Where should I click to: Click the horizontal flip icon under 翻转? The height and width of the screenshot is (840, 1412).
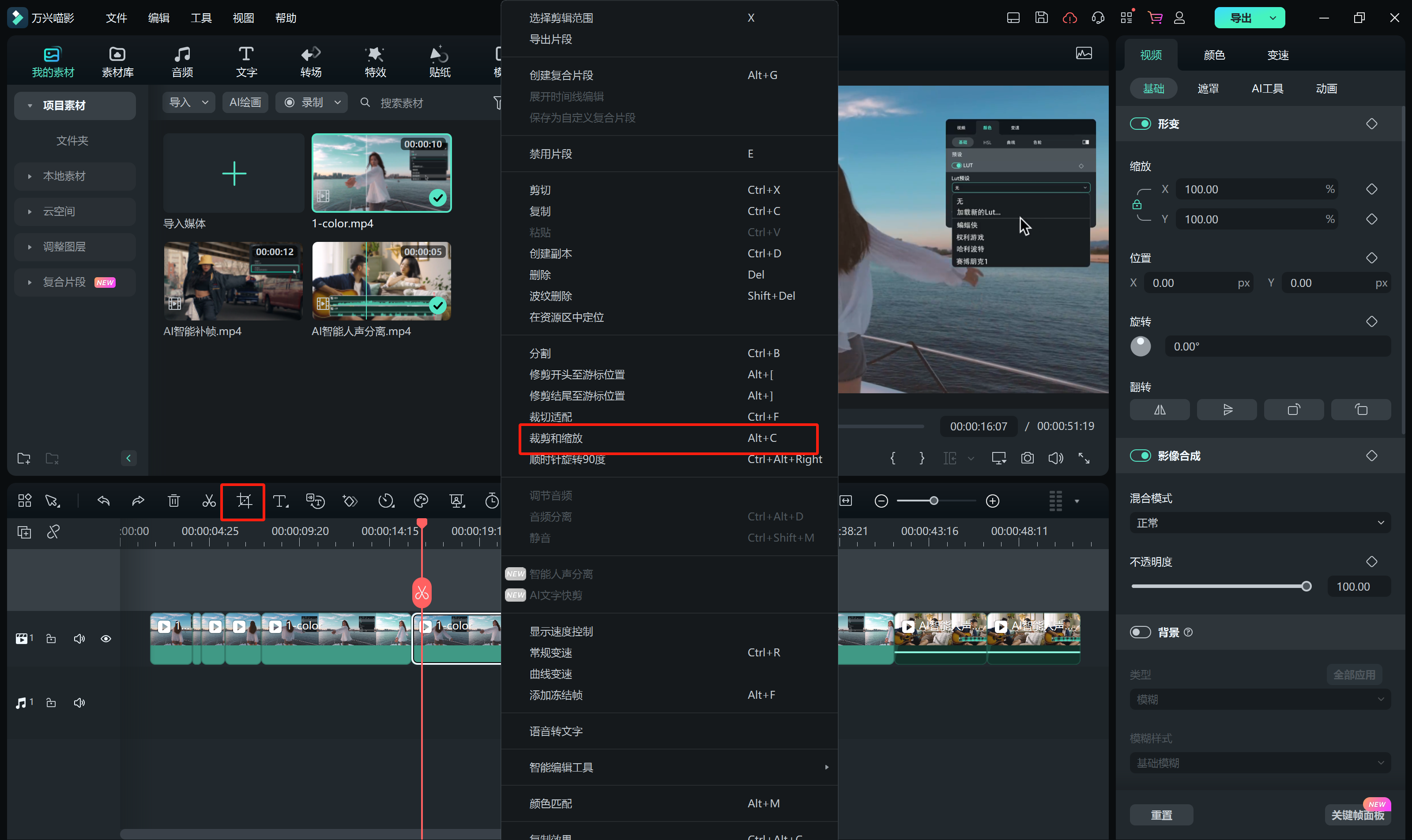[x=1160, y=410]
